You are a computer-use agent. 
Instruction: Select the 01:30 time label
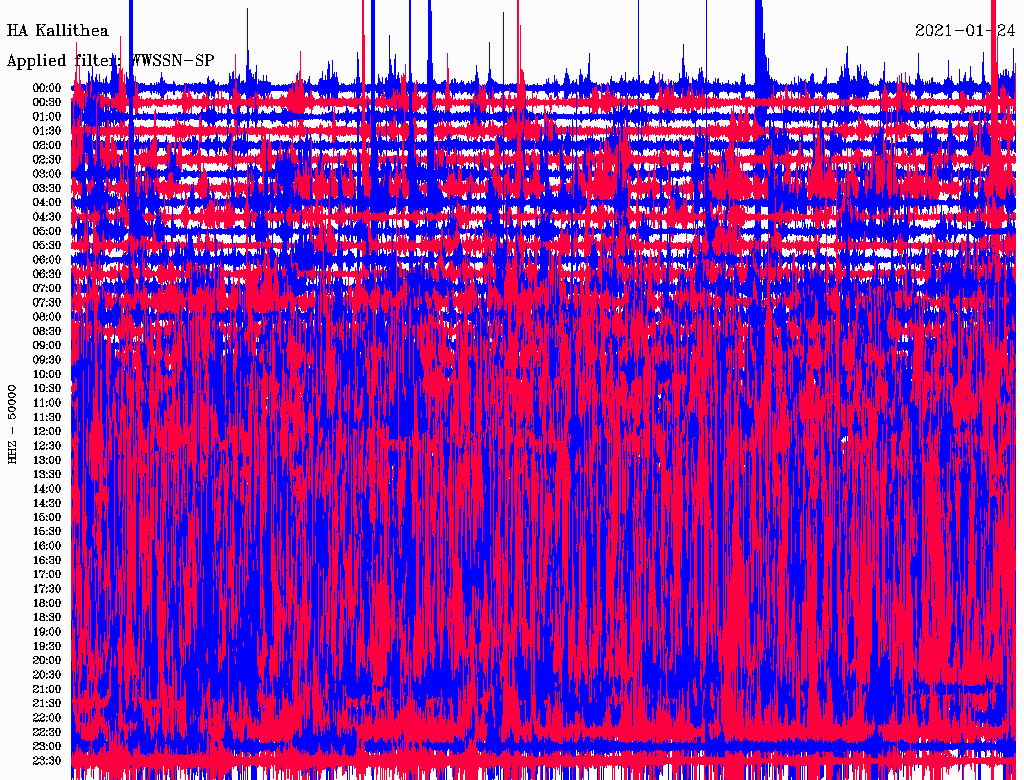[x=47, y=131]
